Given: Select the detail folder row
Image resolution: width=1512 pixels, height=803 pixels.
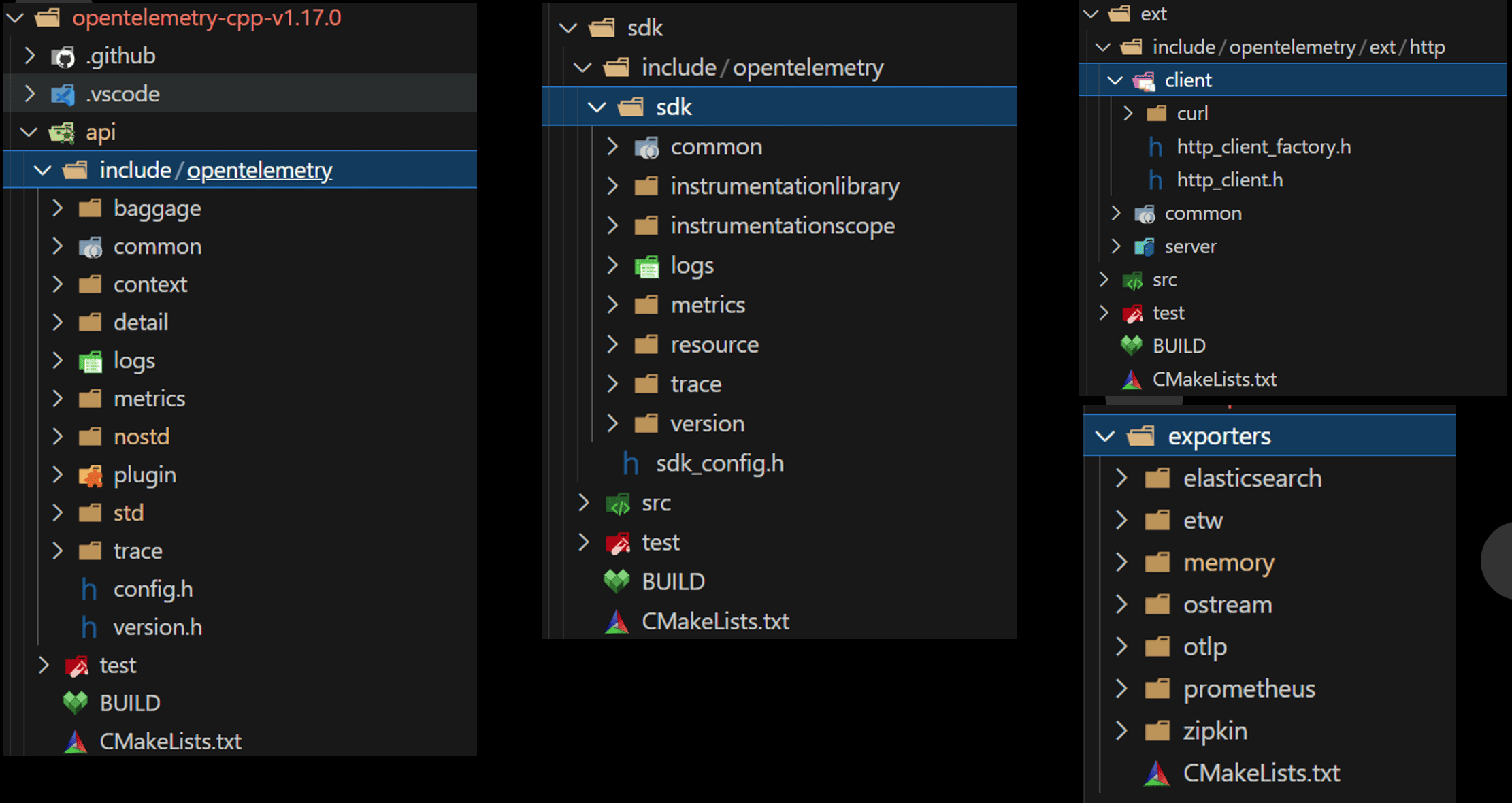Looking at the screenshot, I should pos(241,323).
